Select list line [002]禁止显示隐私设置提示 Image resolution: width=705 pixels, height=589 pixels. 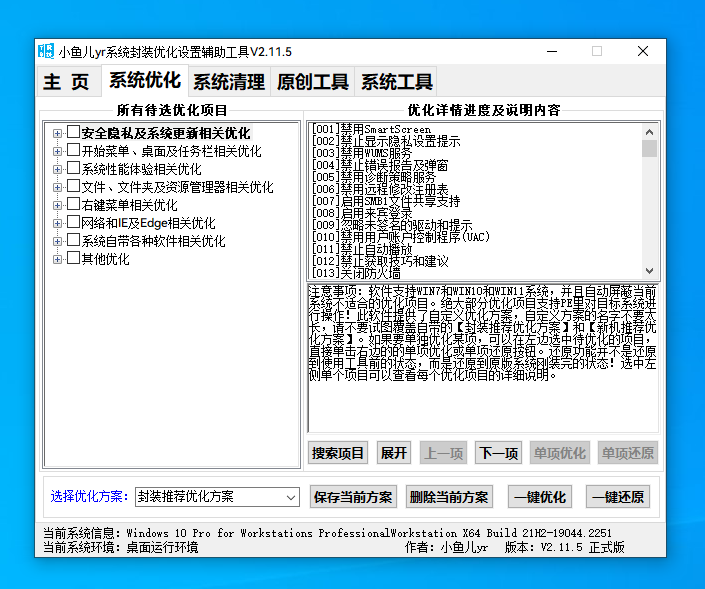point(386,141)
